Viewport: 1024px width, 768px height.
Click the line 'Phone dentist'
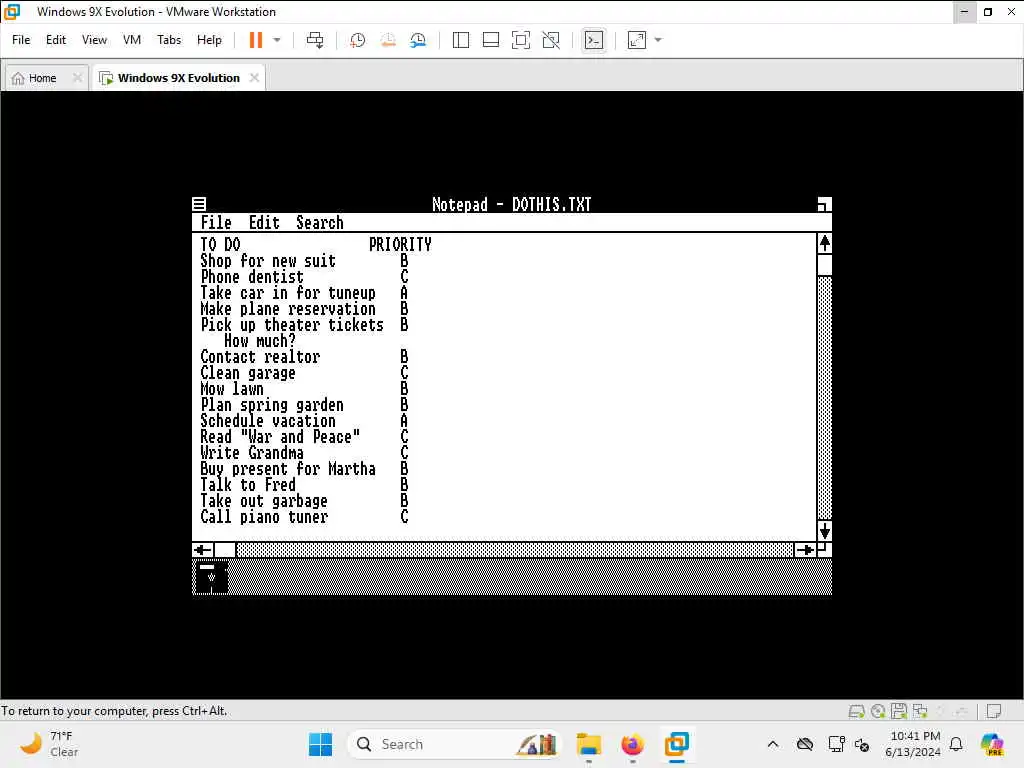[251, 277]
